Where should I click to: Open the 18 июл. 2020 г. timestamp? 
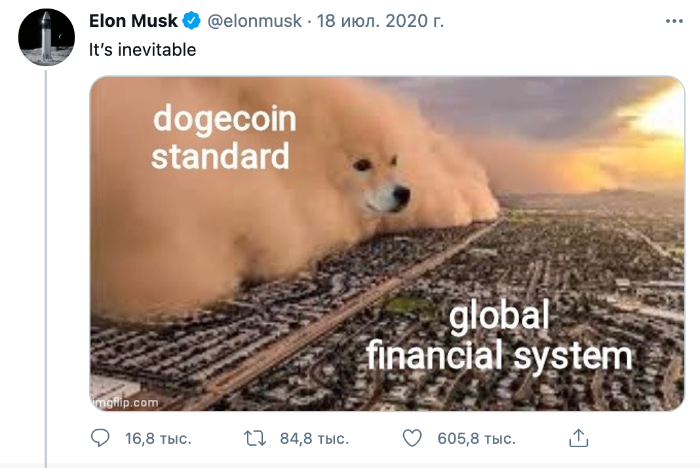click(380, 21)
